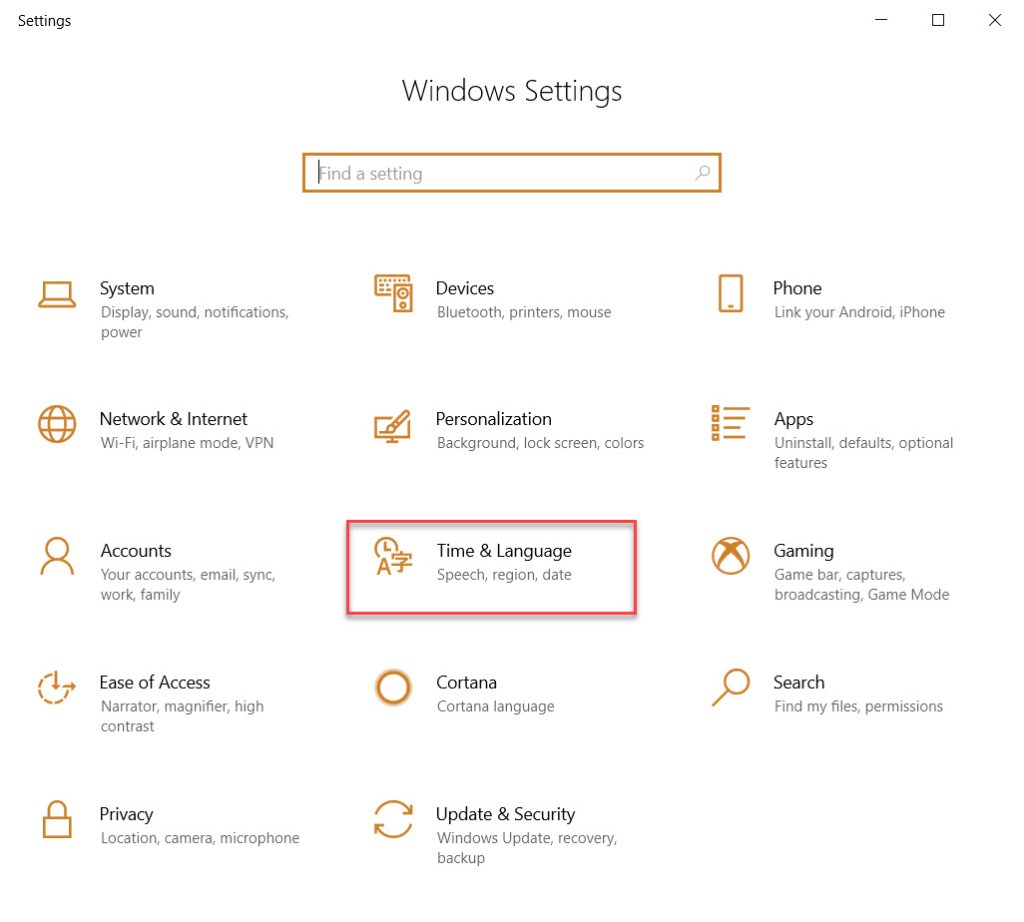The height and width of the screenshot is (922, 1024).
Task: Click the Cortana circle icon
Action: (x=393, y=688)
